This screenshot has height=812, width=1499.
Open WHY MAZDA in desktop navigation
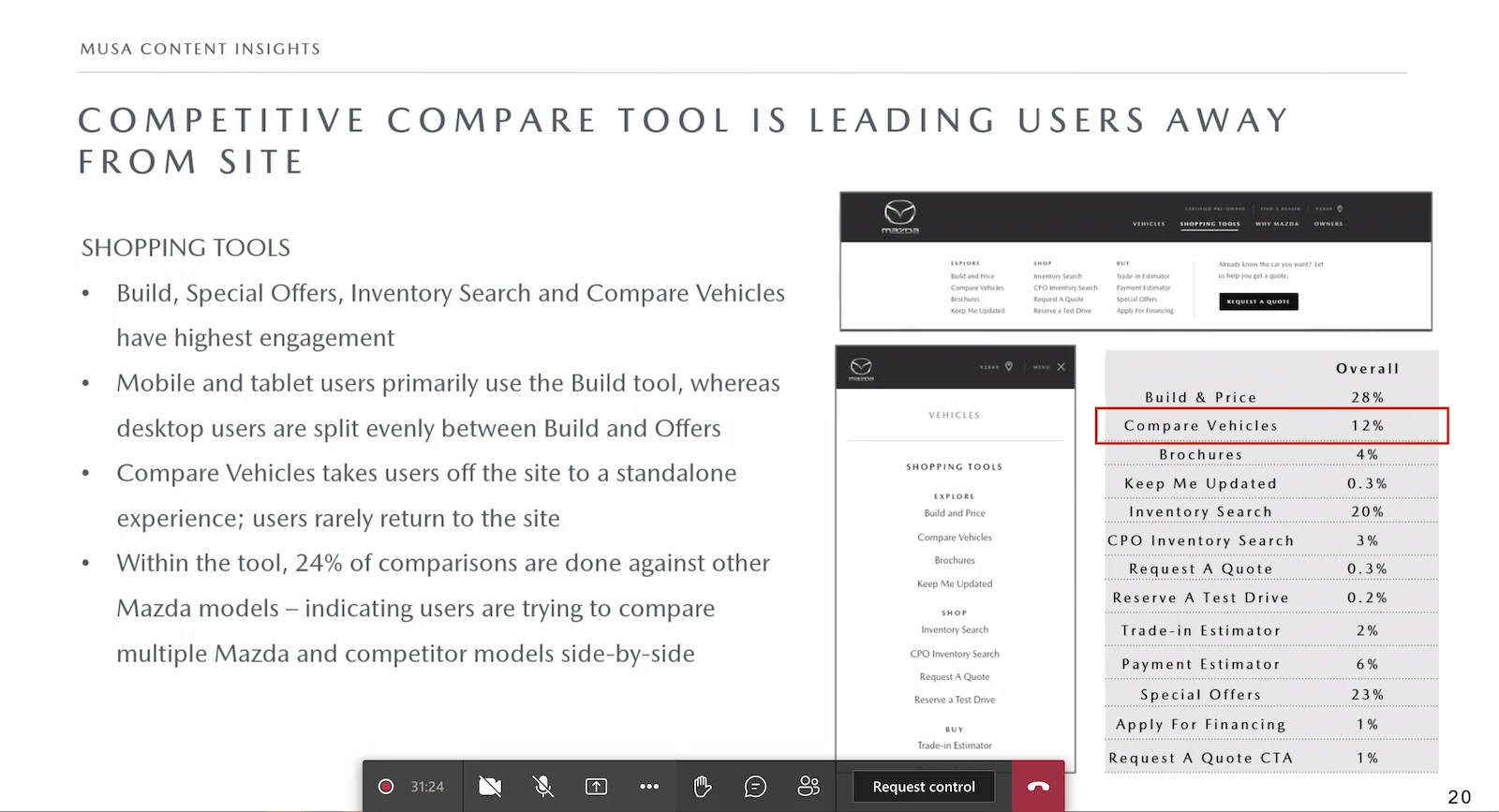pyautogui.click(x=1277, y=224)
